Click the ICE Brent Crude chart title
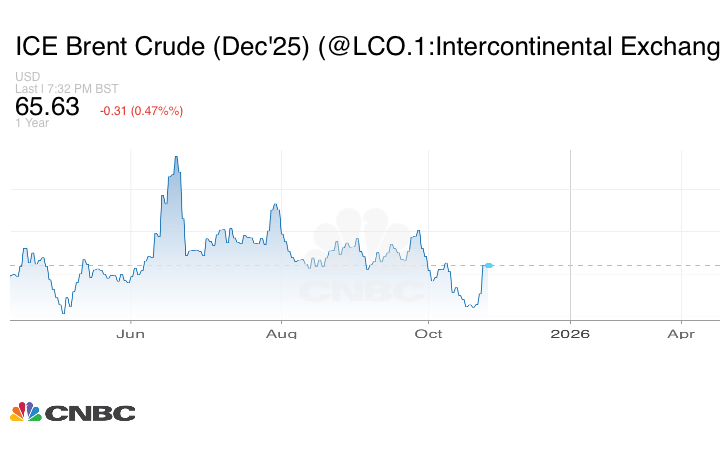Image resolution: width=720 pixels, height=450 pixels. [x=365, y=47]
